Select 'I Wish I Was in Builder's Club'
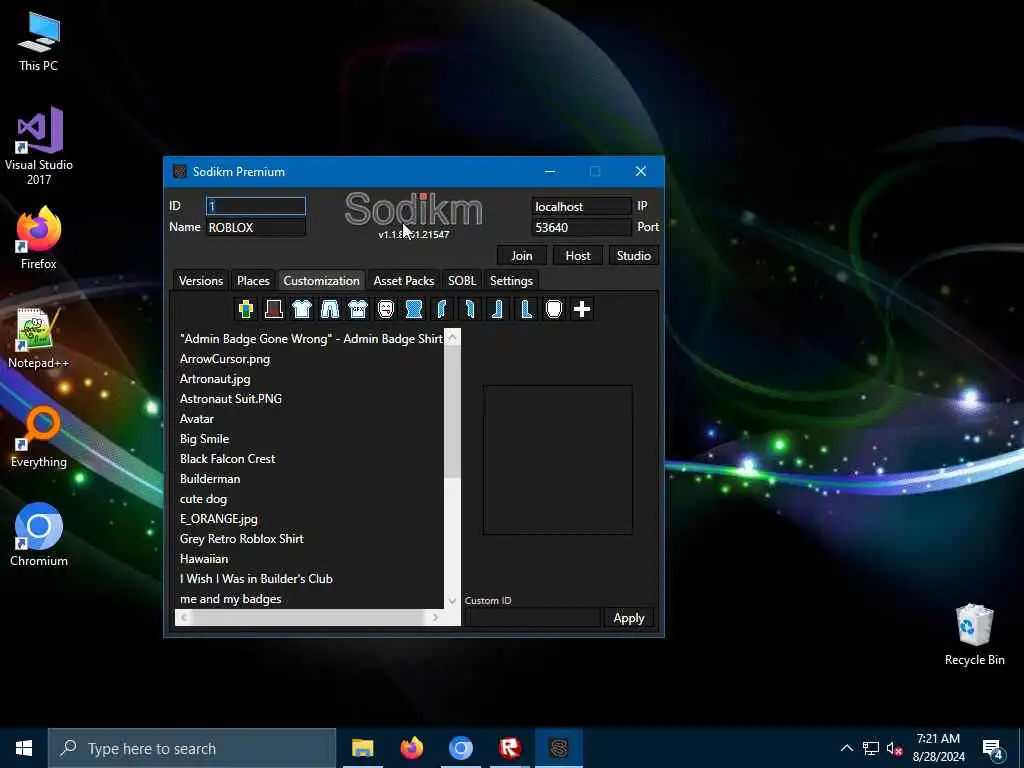This screenshot has height=768, width=1024. tap(310, 579)
